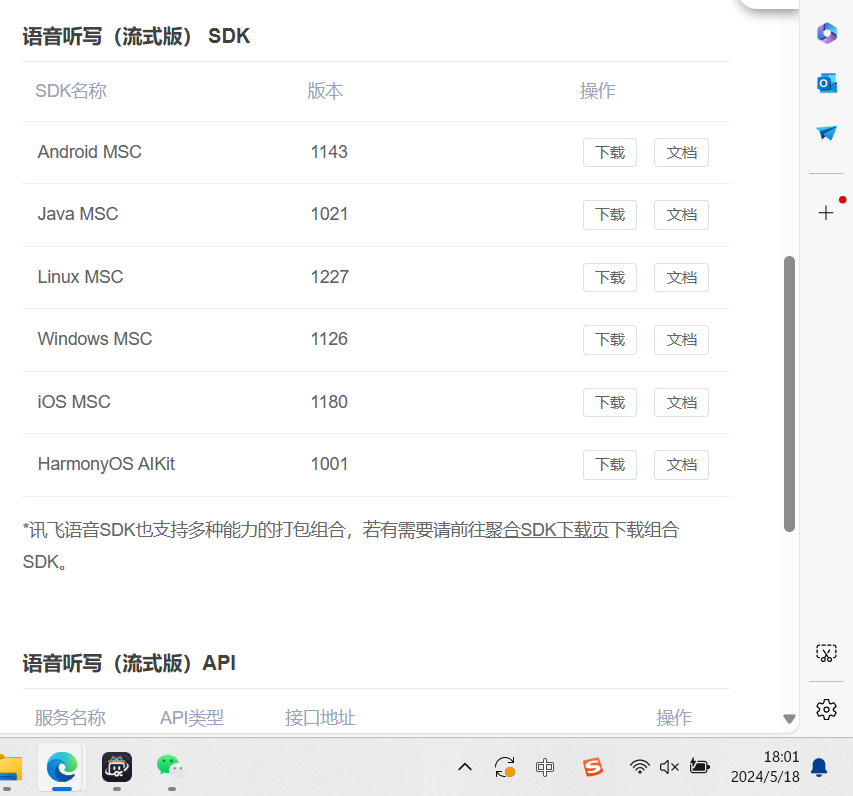Select the Linux MSC name text
The width and height of the screenshot is (853, 796).
pyautogui.click(x=80, y=276)
